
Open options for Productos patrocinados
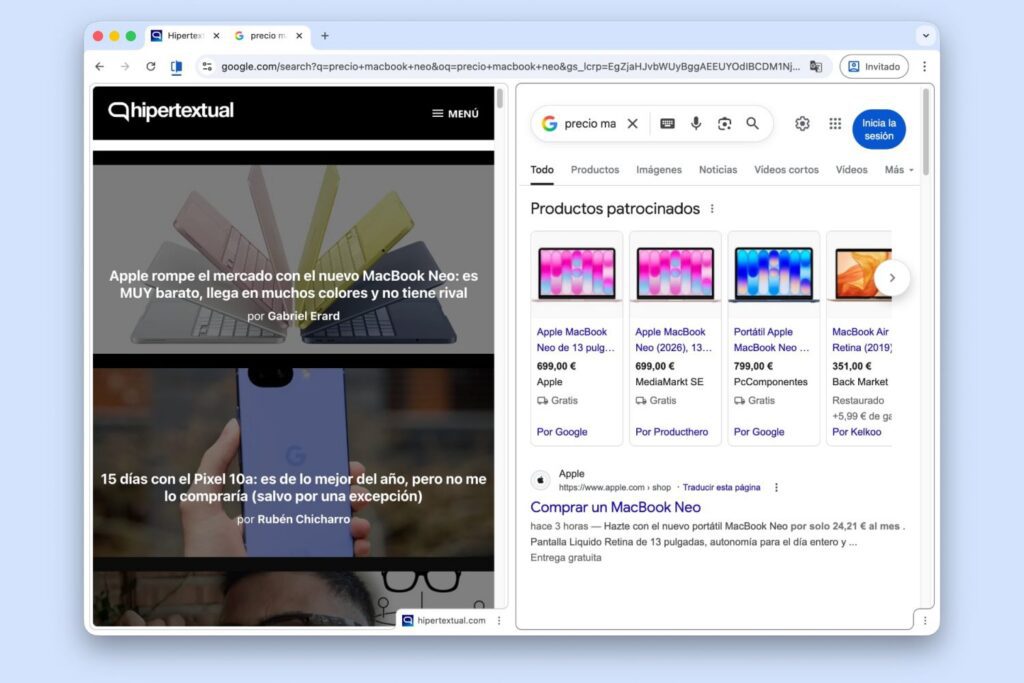pos(713,208)
